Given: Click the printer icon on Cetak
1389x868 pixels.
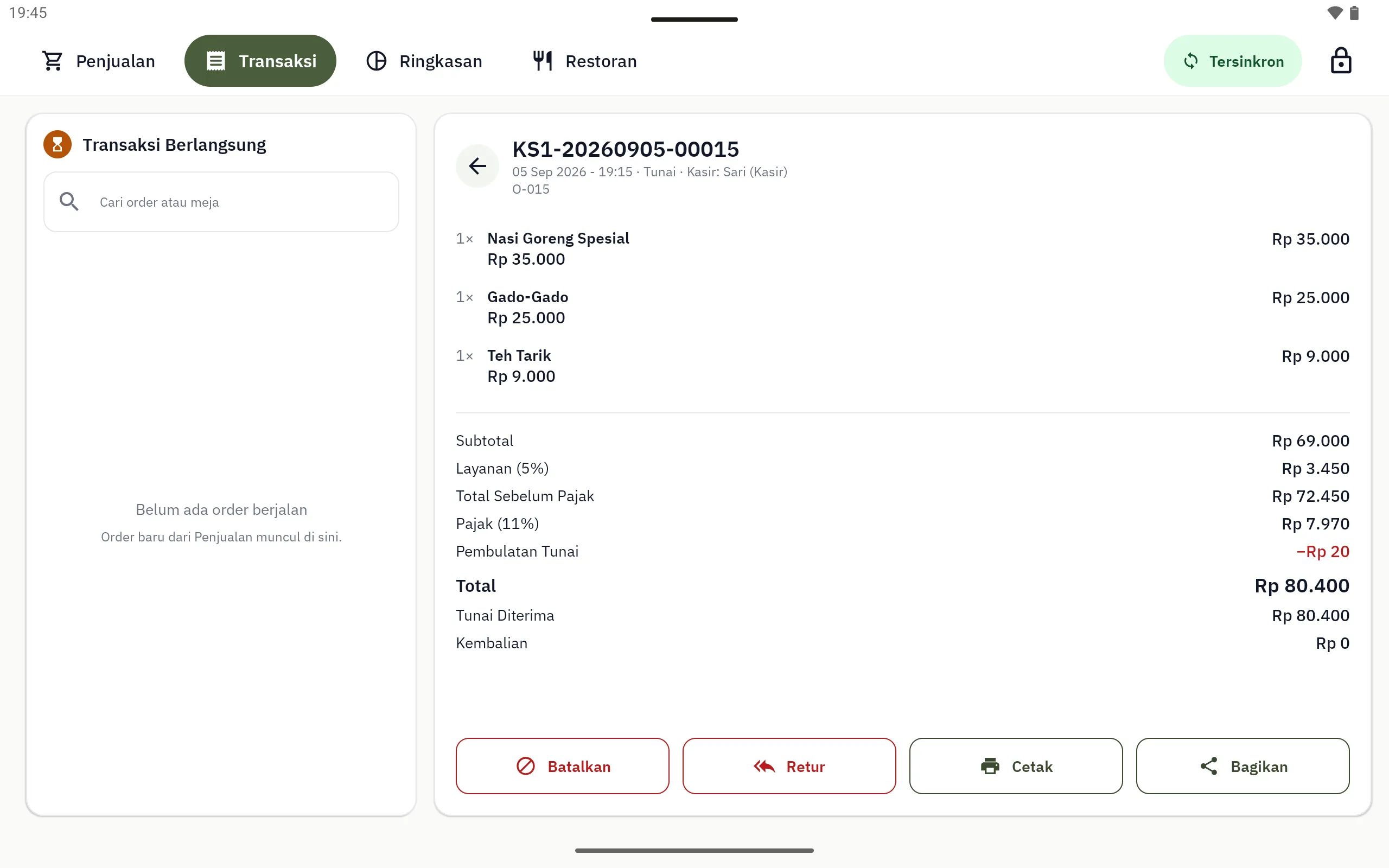Looking at the screenshot, I should click(990, 767).
